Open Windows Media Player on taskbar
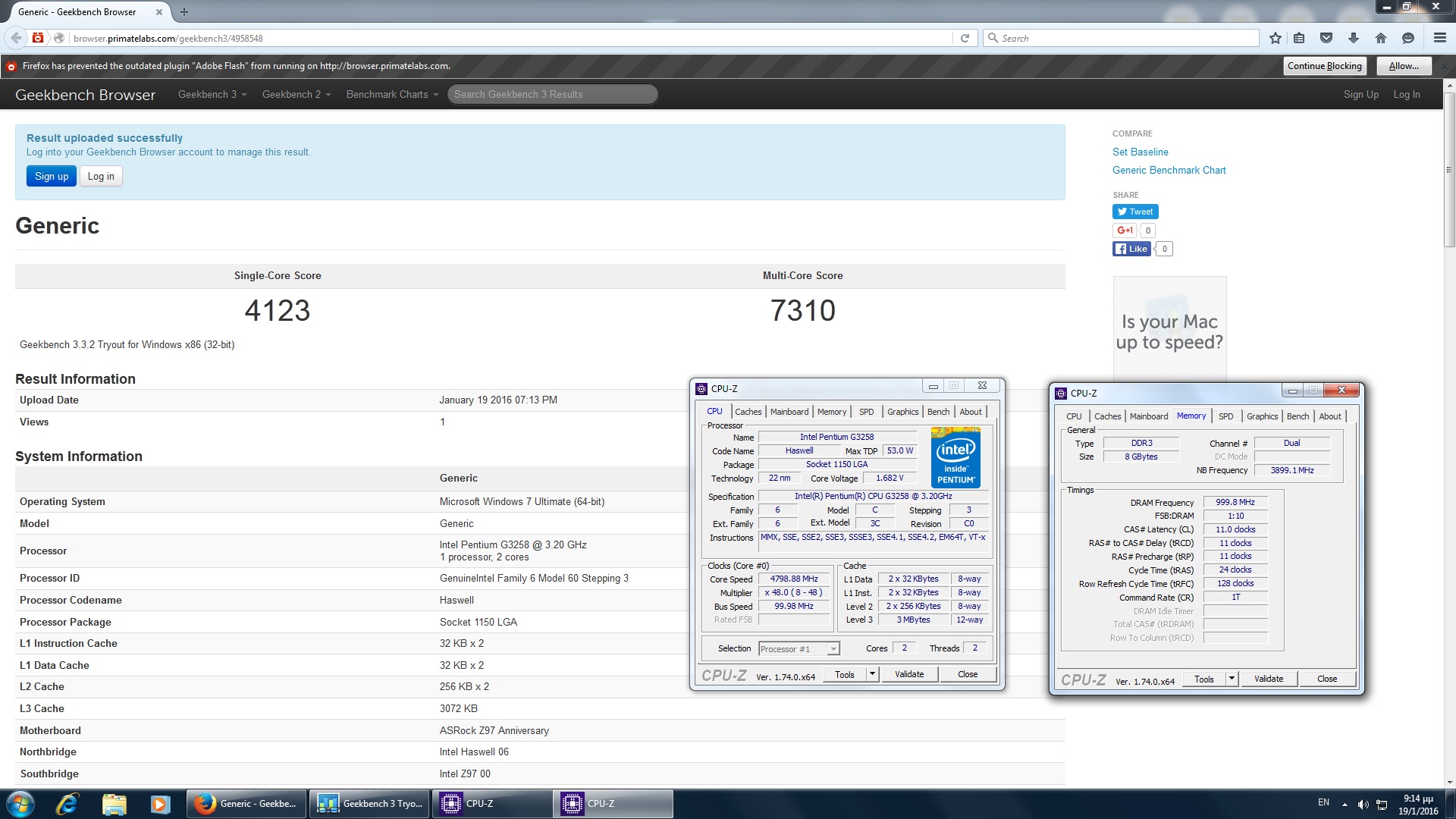 (x=160, y=804)
